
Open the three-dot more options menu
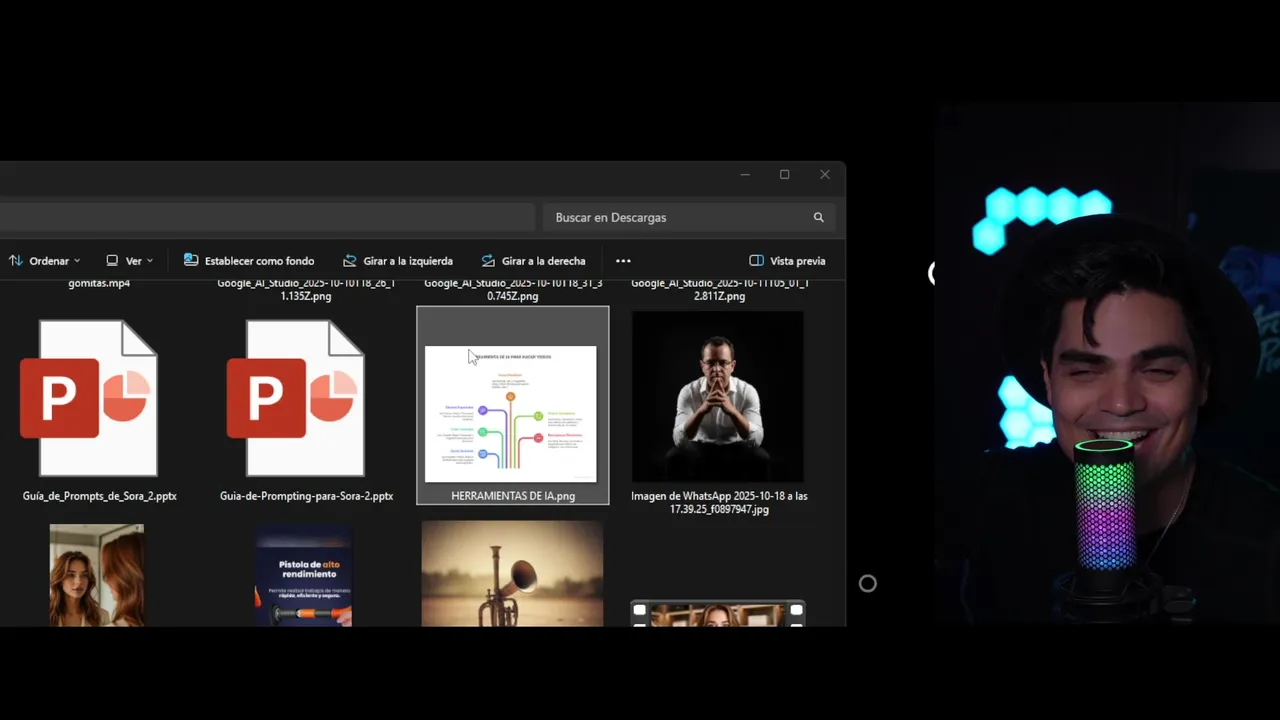pos(623,261)
